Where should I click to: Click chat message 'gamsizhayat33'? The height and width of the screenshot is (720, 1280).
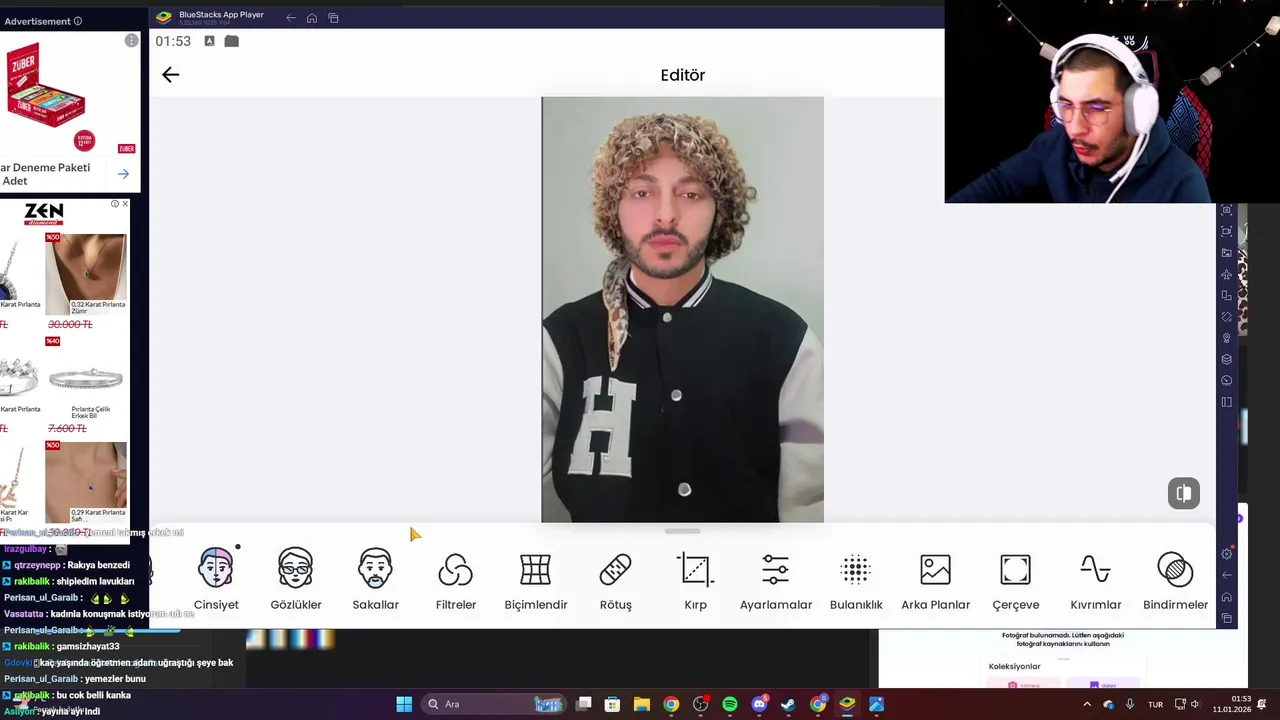(88, 646)
